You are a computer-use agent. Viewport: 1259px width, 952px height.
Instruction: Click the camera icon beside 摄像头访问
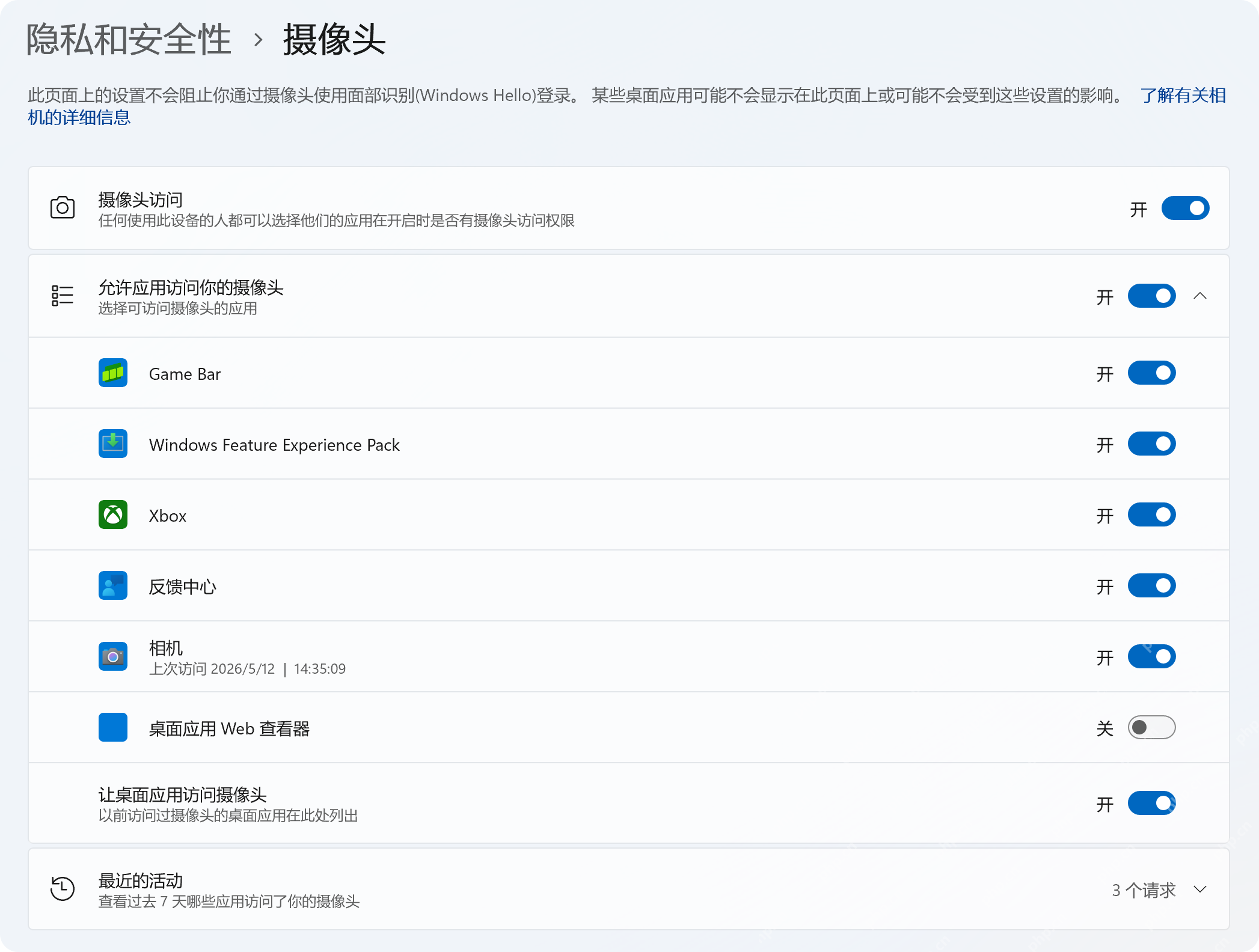coord(63,208)
